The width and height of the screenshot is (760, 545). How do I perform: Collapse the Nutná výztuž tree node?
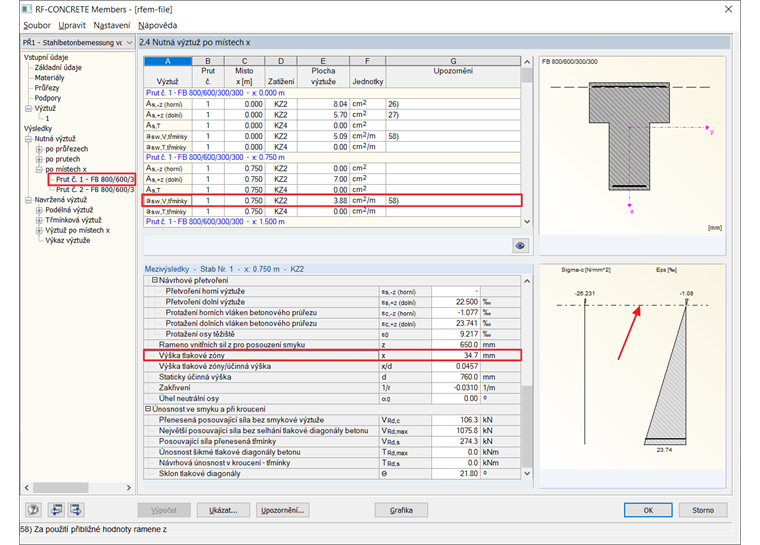pyautogui.click(x=30, y=139)
